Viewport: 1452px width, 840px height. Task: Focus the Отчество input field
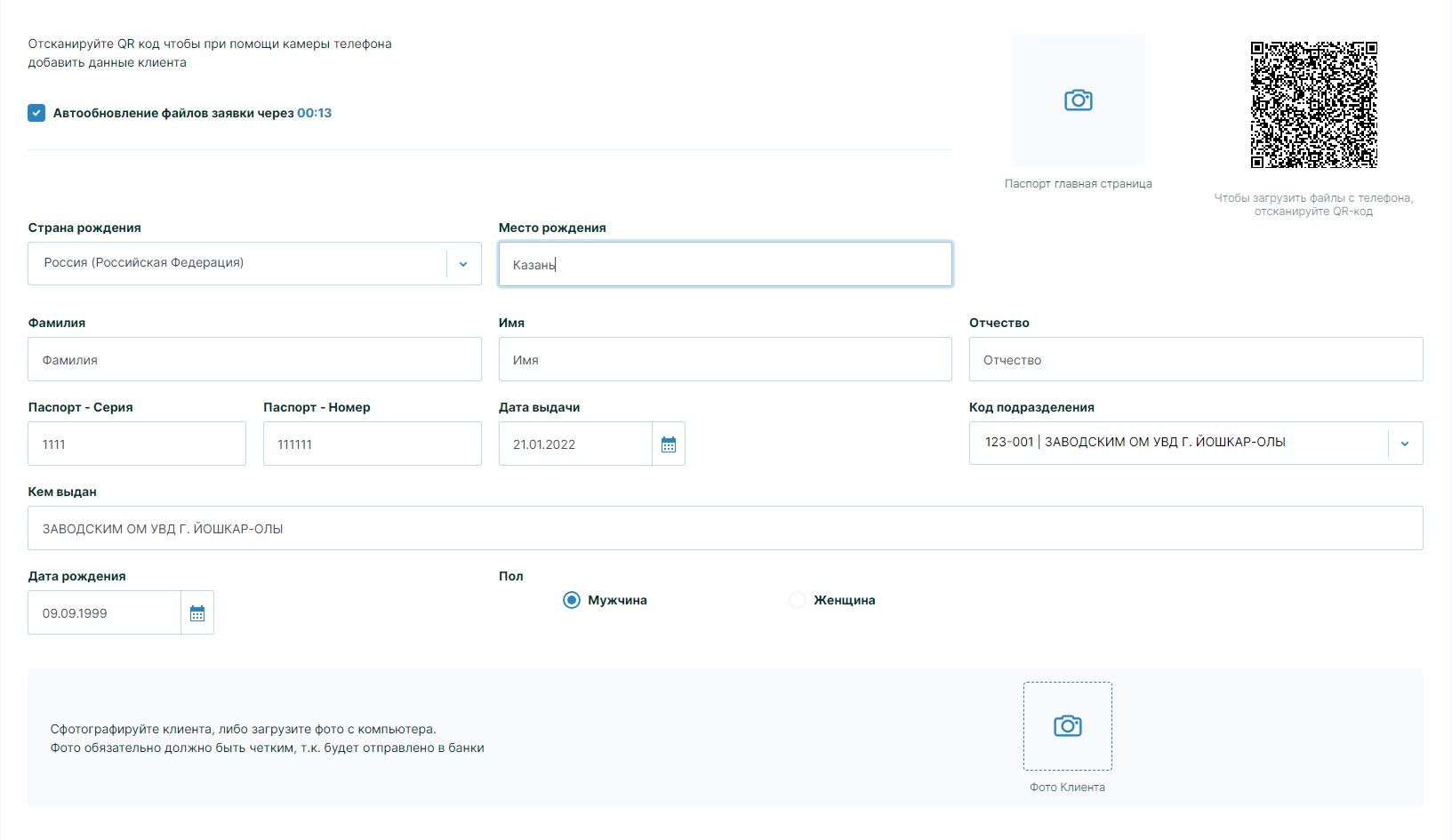(x=1195, y=360)
